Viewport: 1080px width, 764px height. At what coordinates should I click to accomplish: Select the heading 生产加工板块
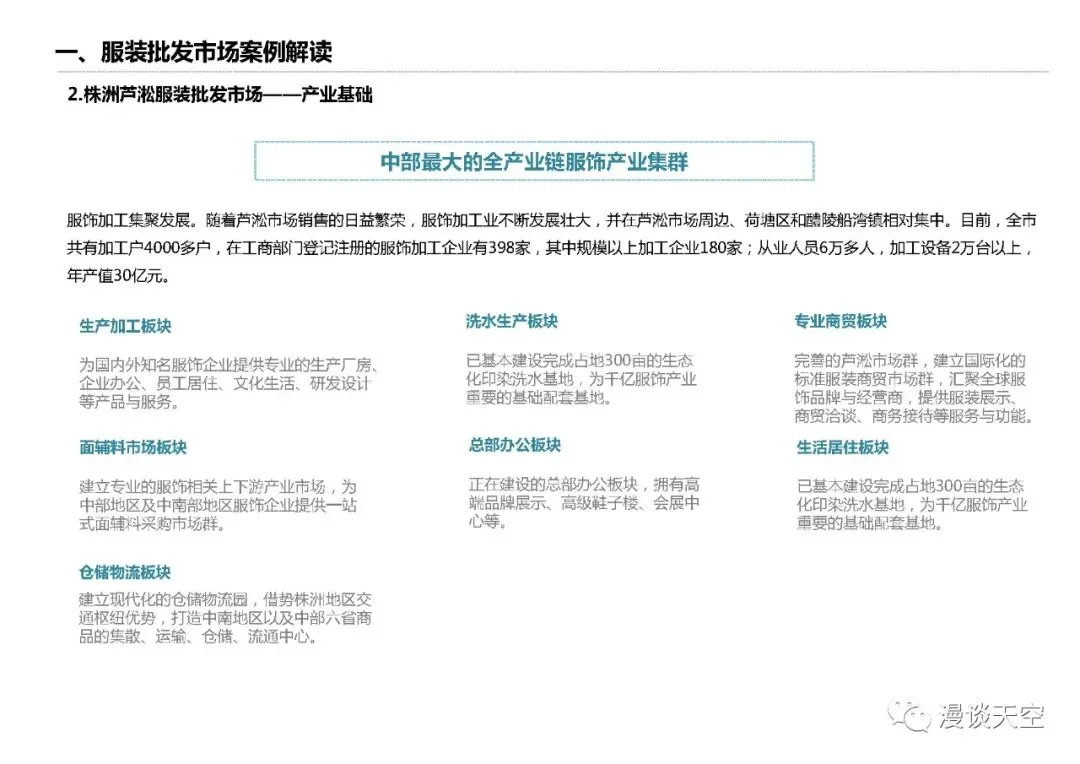coord(125,326)
